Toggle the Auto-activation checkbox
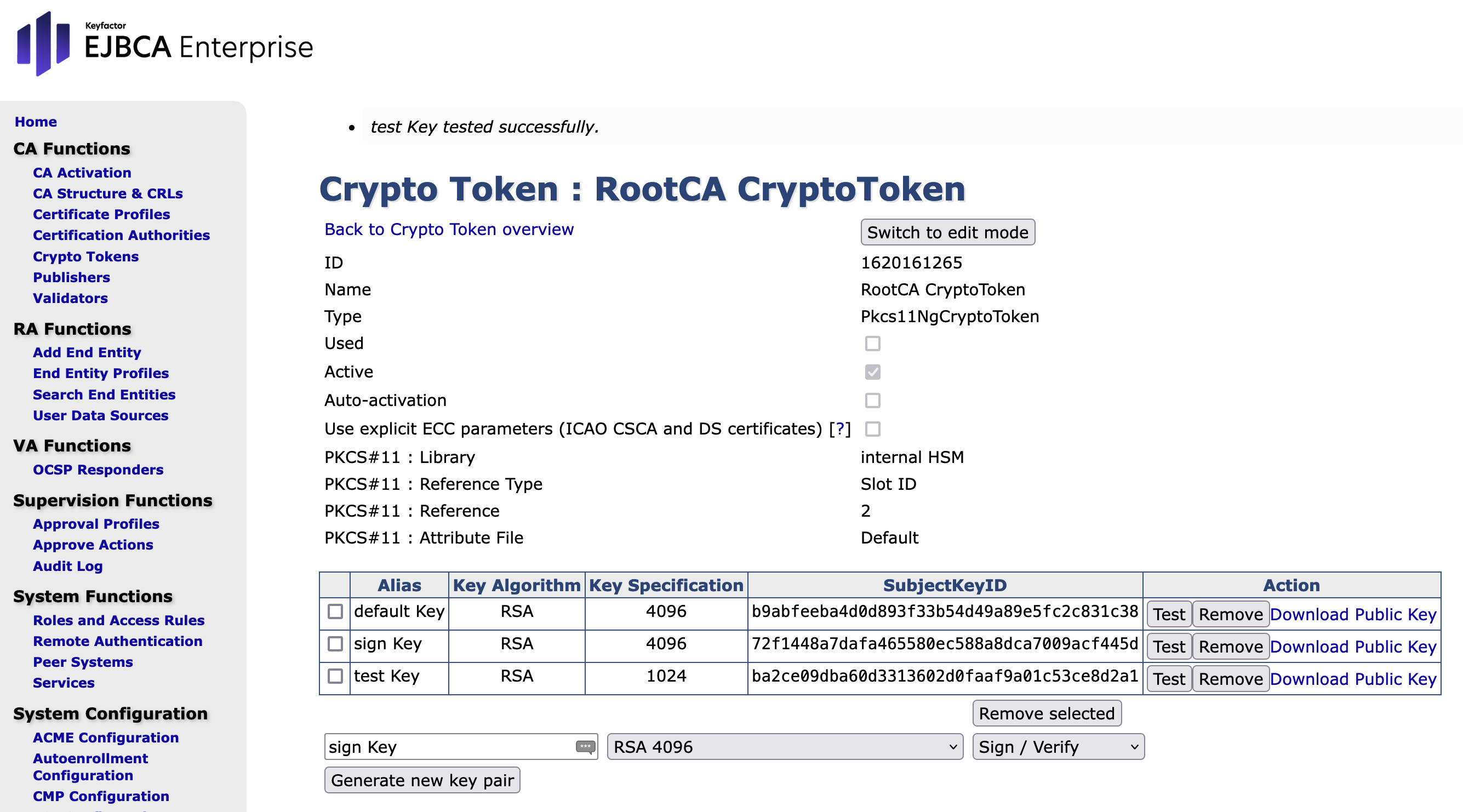 (x=872, y=401)
